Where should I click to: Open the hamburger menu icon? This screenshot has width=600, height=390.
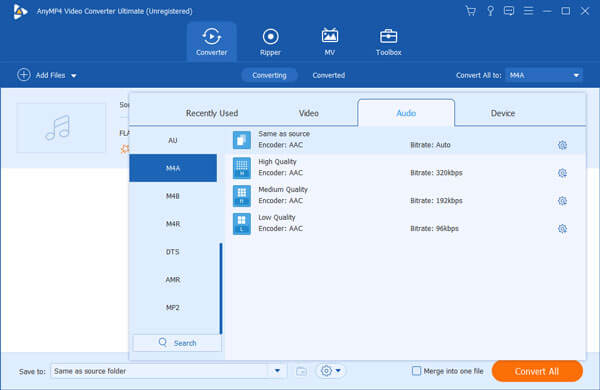tap(528, 11)
